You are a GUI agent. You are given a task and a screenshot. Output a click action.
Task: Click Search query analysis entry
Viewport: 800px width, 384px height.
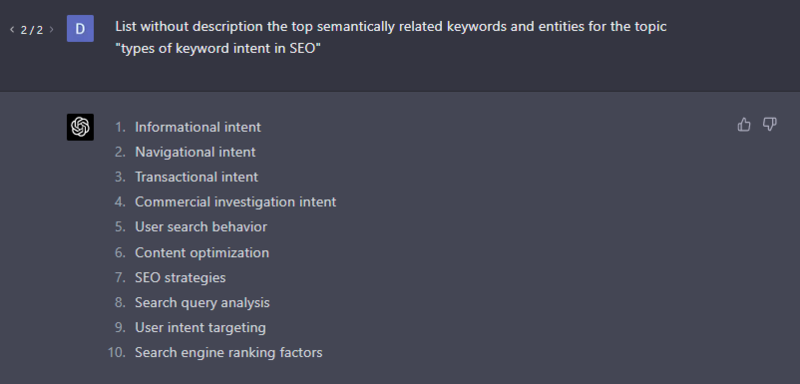(202, 302)
